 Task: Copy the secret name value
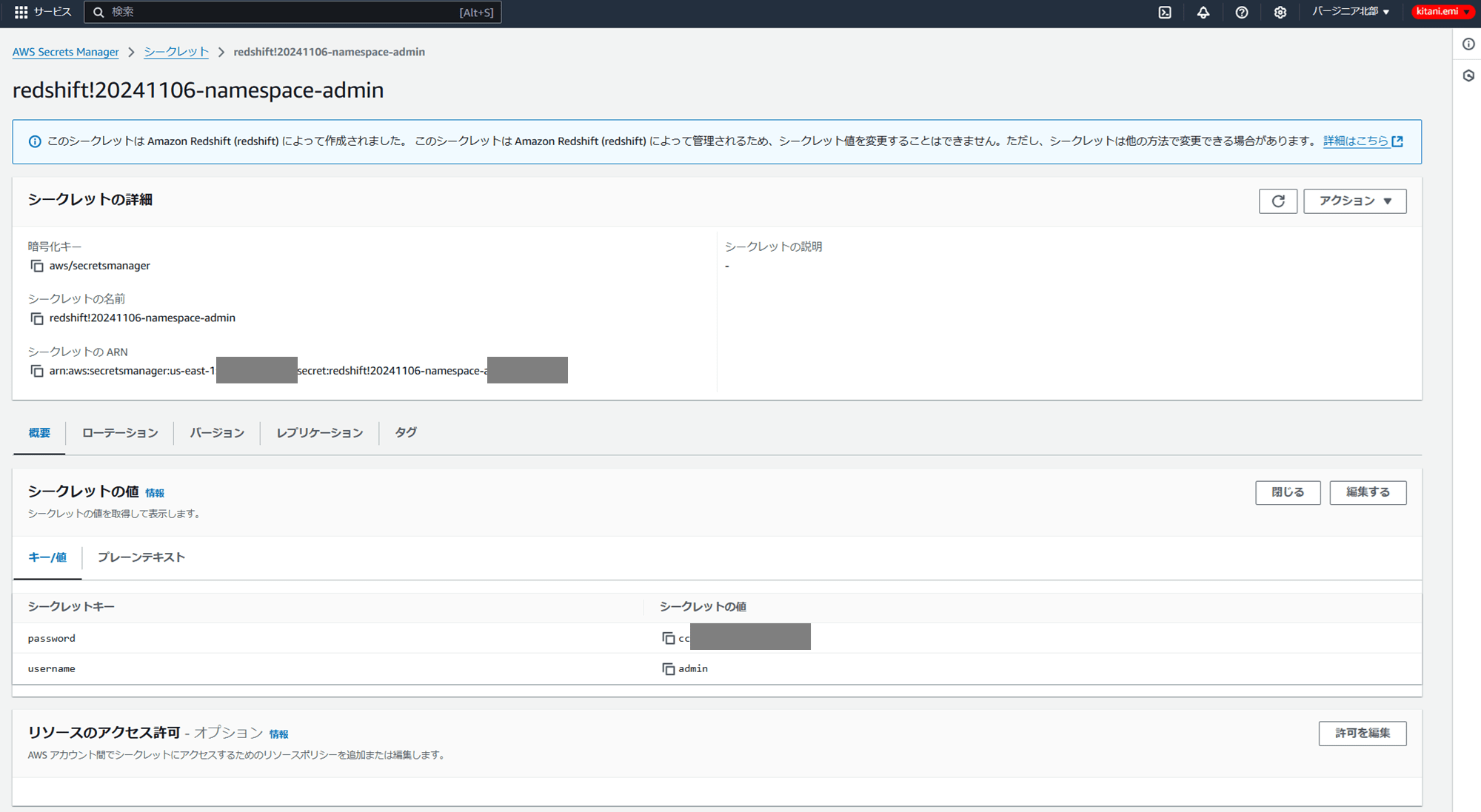pos(36,318)
